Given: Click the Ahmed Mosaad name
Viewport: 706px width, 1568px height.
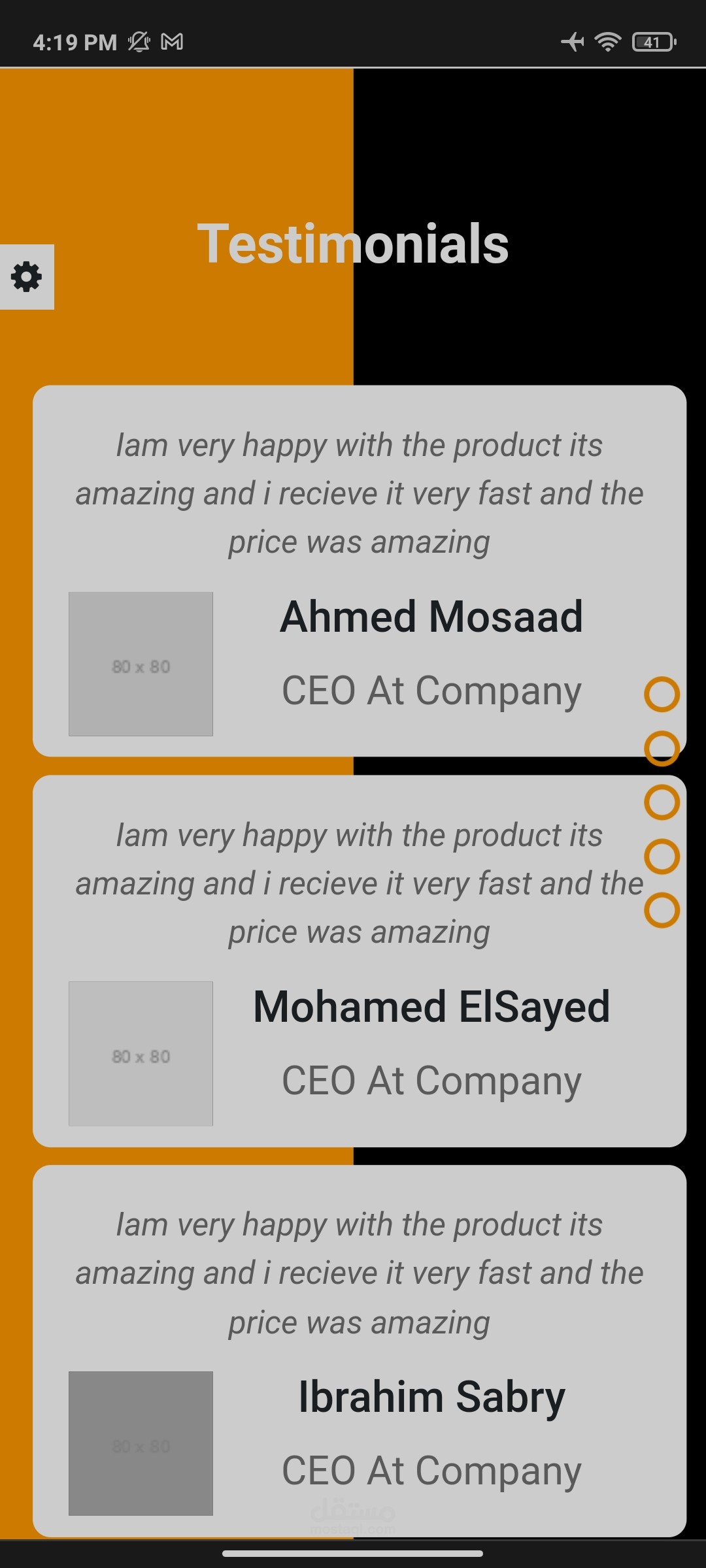Looking at the screenshot, I should tap(431, 617).
